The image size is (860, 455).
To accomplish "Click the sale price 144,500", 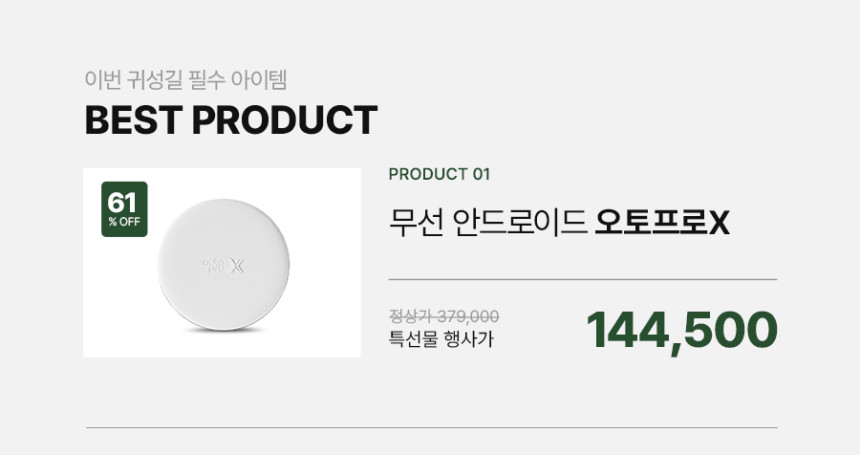I will [681, 330].
